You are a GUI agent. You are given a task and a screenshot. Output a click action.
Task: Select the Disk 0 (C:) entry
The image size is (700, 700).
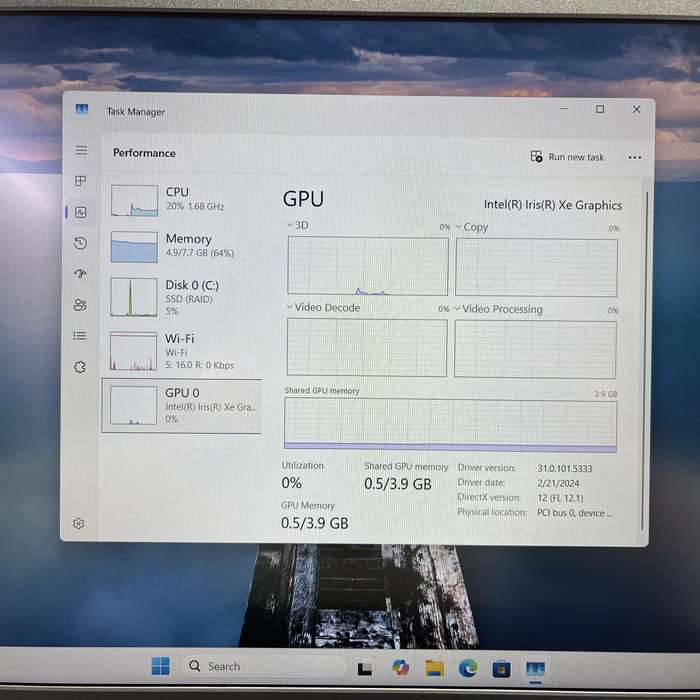pyautogui.click(x=183, y=297)
